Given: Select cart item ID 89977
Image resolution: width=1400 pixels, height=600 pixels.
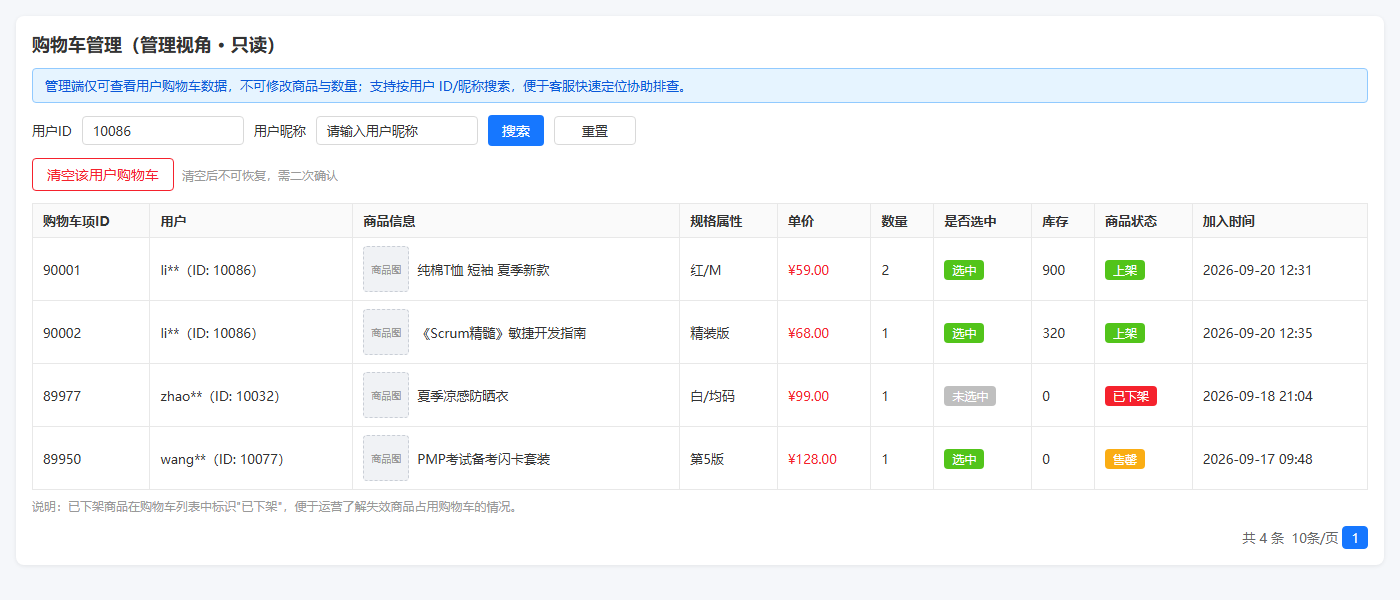Looking at the screenshot, I should click(x=62, y=396).
